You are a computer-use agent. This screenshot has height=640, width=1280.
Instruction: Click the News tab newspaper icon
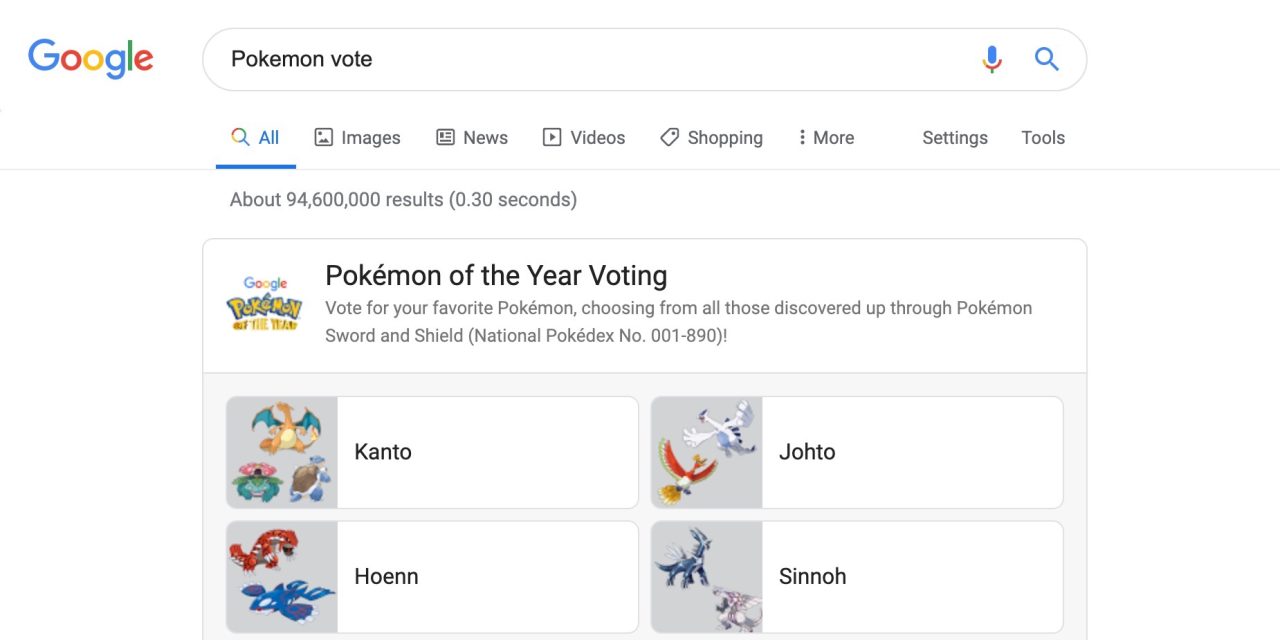446,137
